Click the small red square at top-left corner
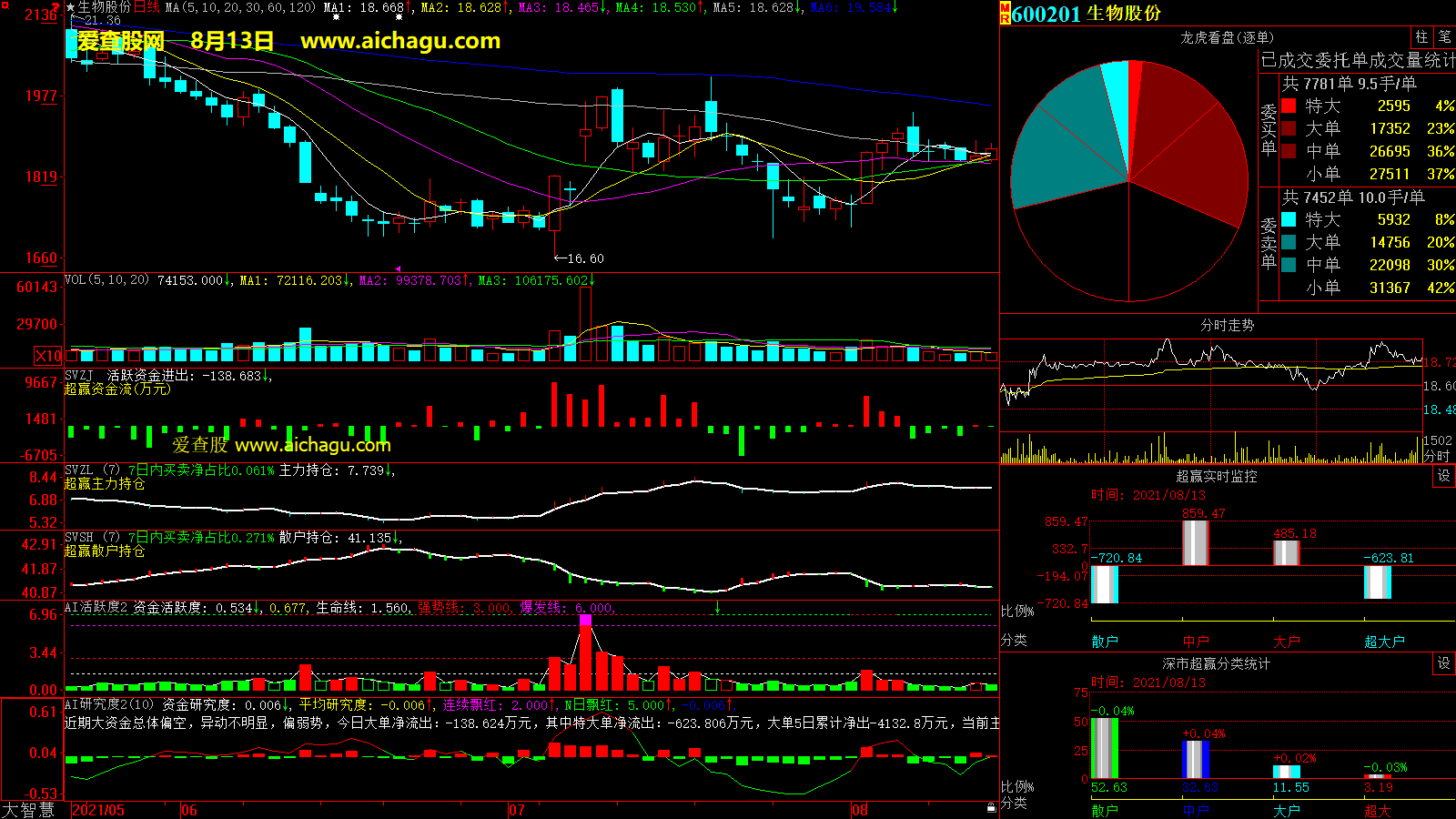 (x=5, y=5)
